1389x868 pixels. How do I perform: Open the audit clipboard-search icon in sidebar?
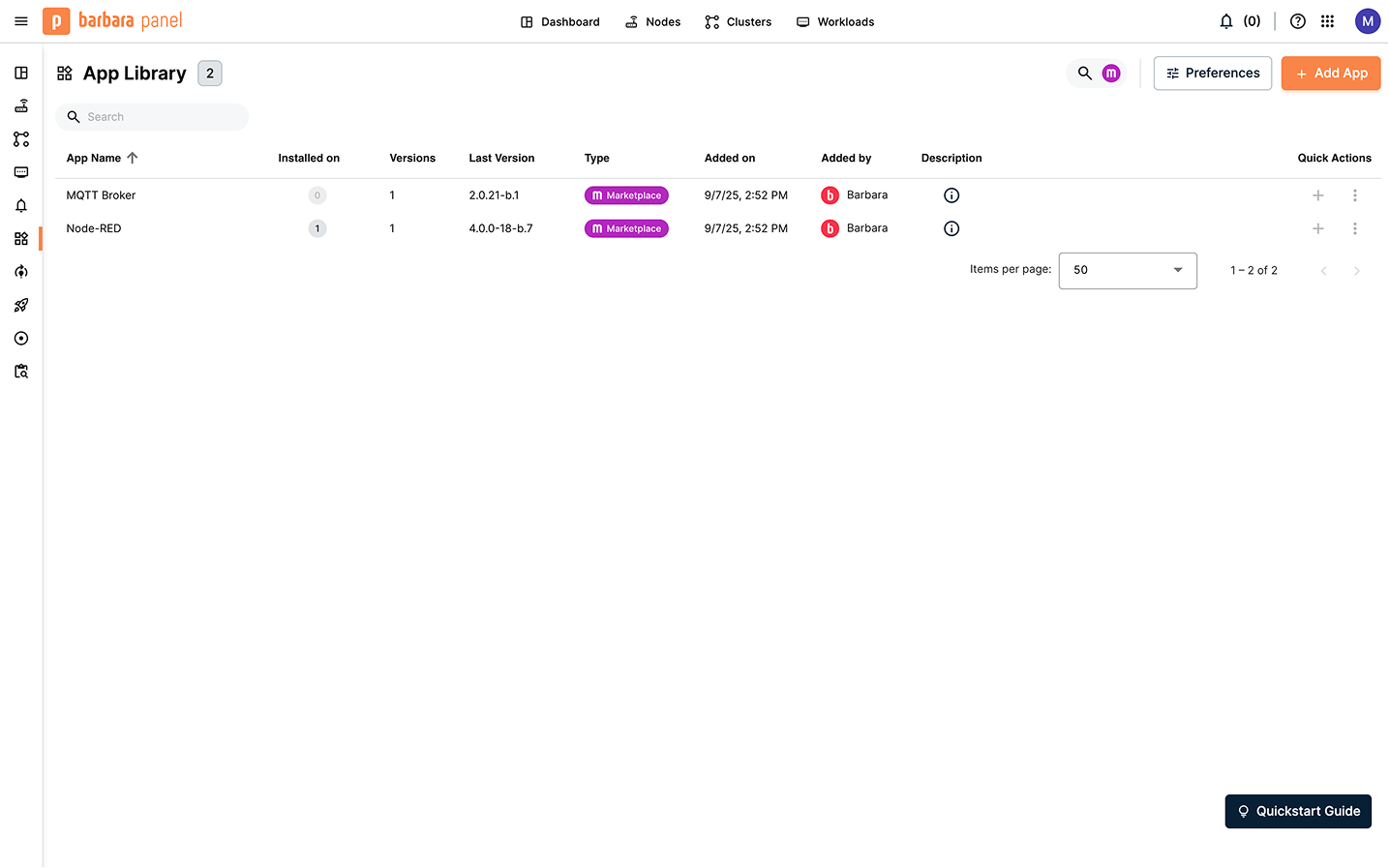(21, 371)
